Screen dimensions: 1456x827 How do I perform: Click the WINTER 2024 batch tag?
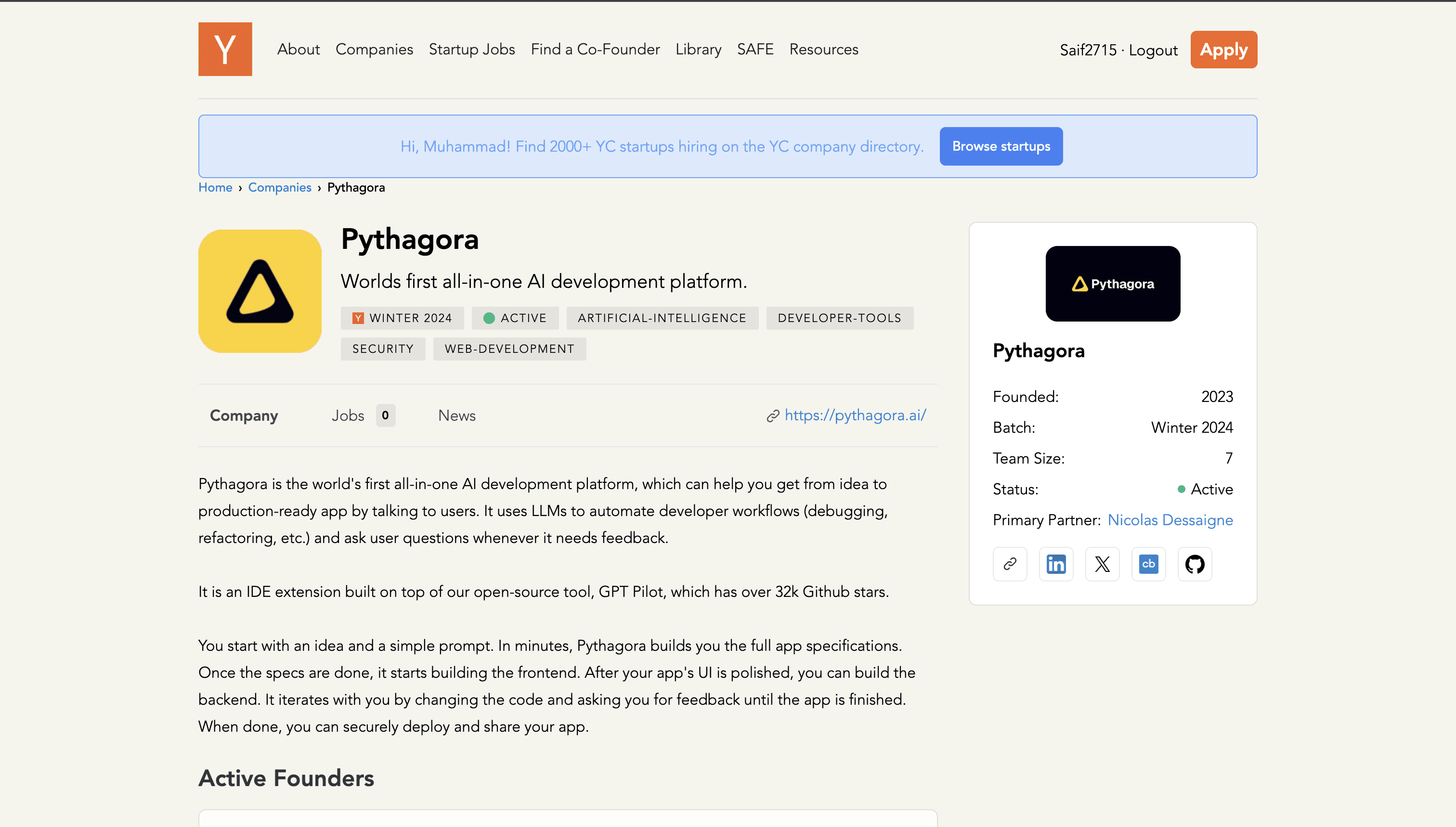click(402, 318)
